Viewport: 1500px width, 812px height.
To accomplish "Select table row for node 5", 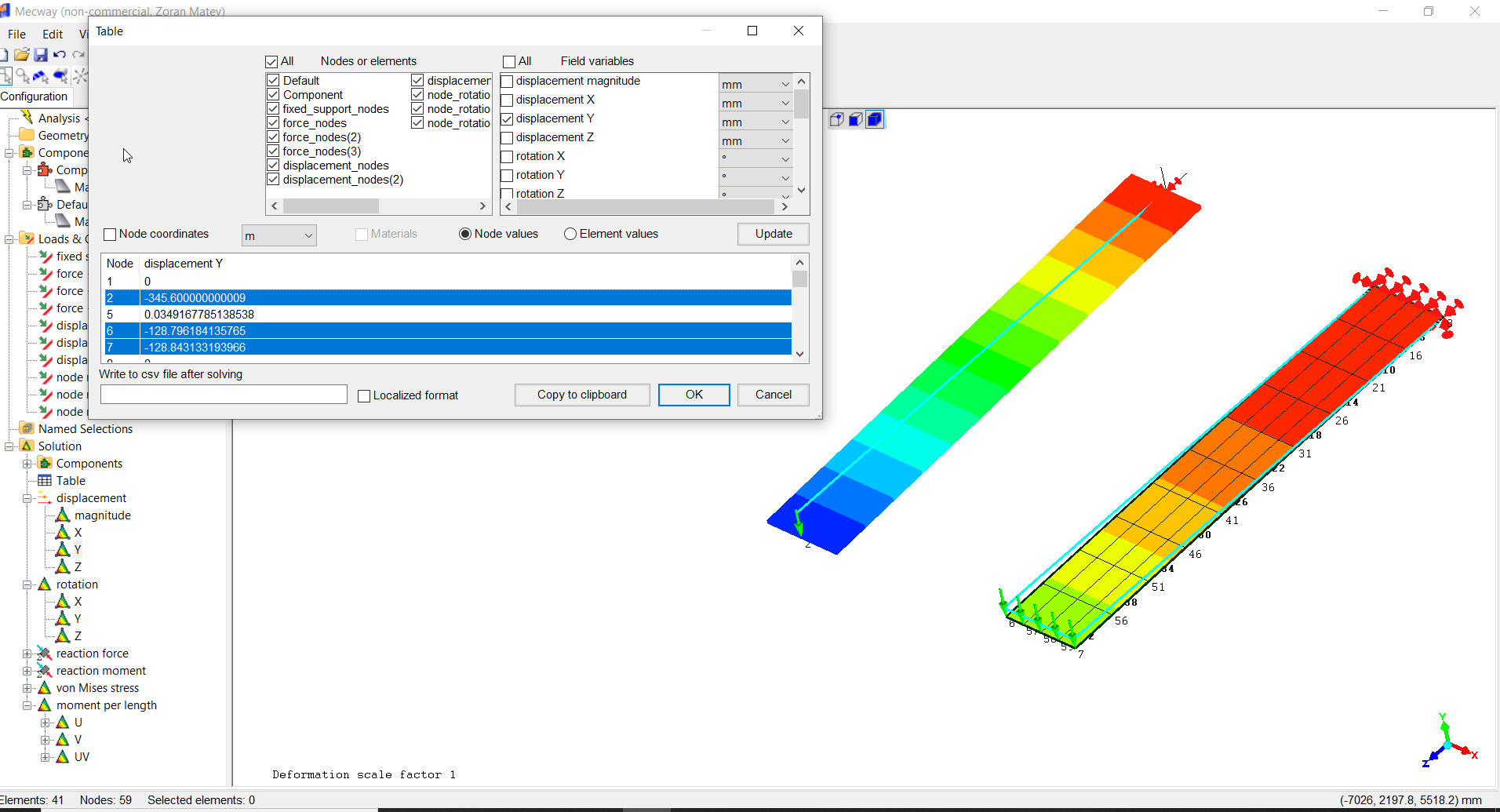I will click(448, 315).
